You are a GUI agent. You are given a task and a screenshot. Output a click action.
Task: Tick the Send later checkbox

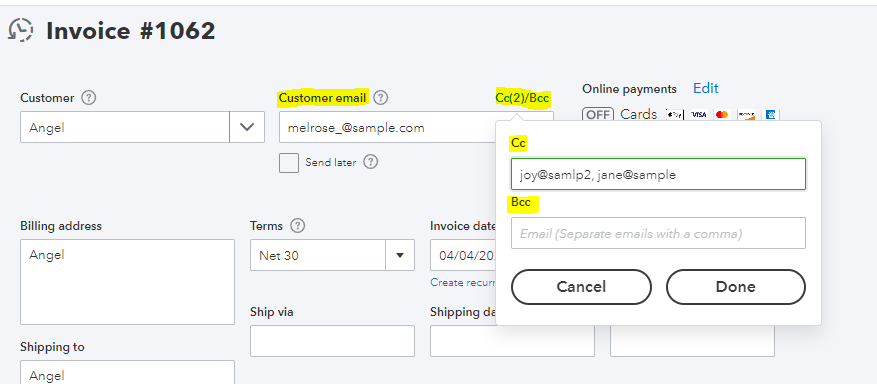(x=289, y=163)
